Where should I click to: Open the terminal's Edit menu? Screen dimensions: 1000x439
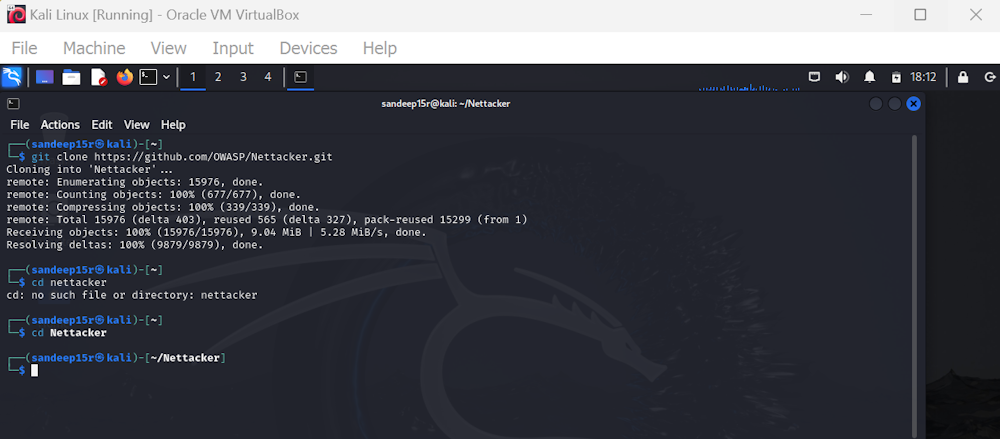[102, 125]
